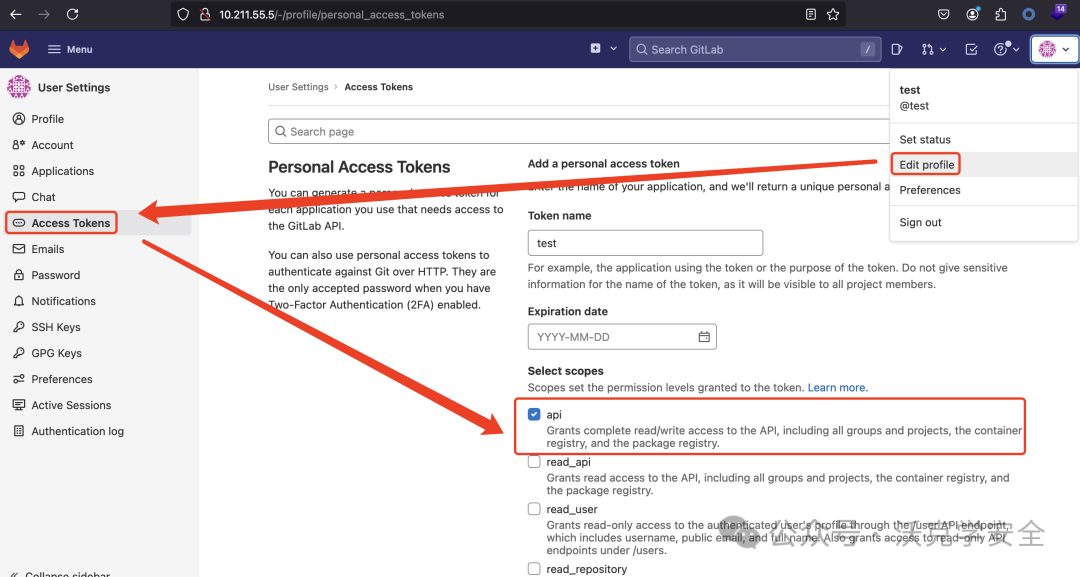Toggle reader view icon in address bar
The width and height of the screenshot is (1080, 577).
coord(811,14)
